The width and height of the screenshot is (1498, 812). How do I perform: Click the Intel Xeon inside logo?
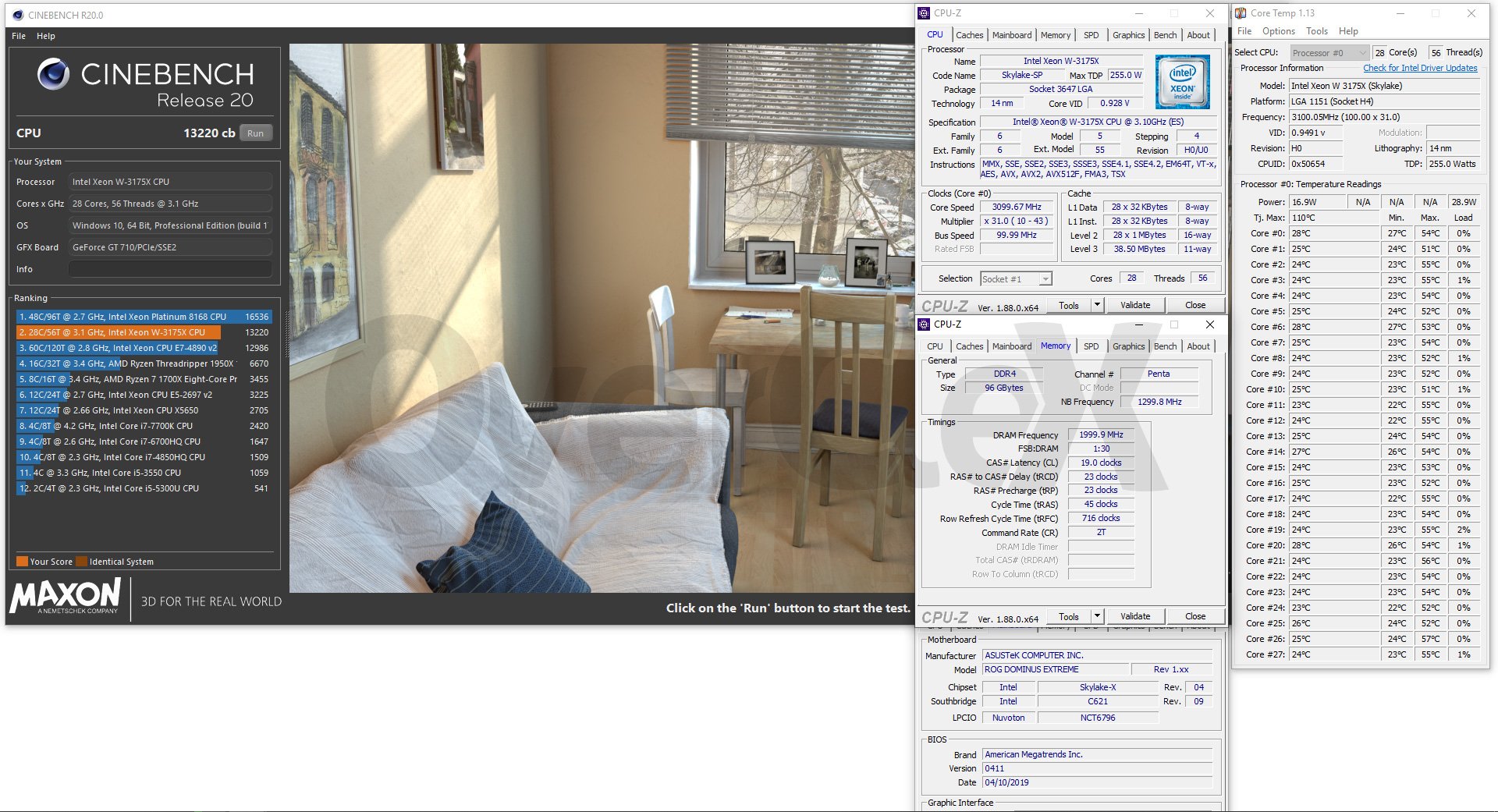pos(1182,82)
